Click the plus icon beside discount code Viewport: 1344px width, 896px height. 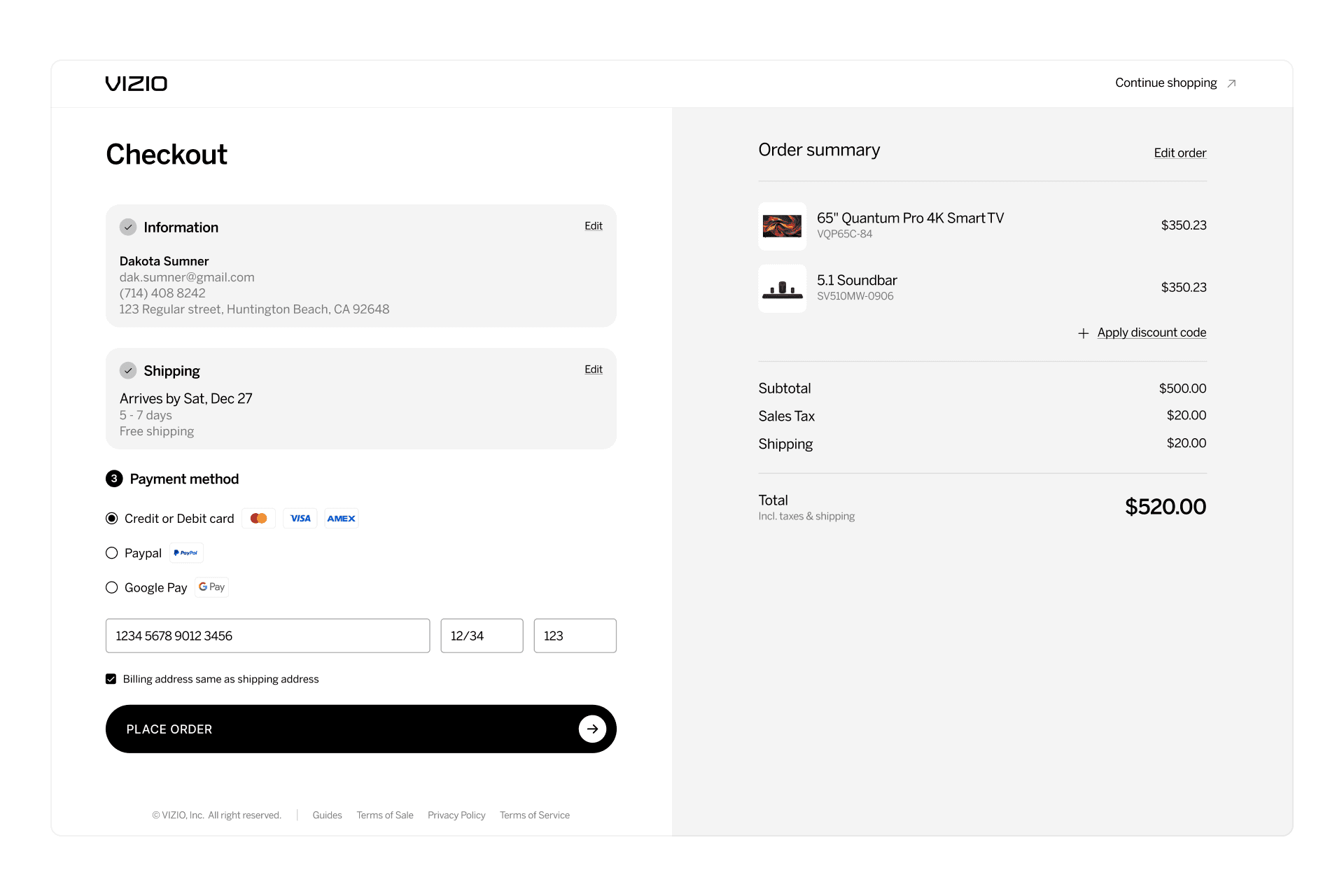tap(1083, 333)
